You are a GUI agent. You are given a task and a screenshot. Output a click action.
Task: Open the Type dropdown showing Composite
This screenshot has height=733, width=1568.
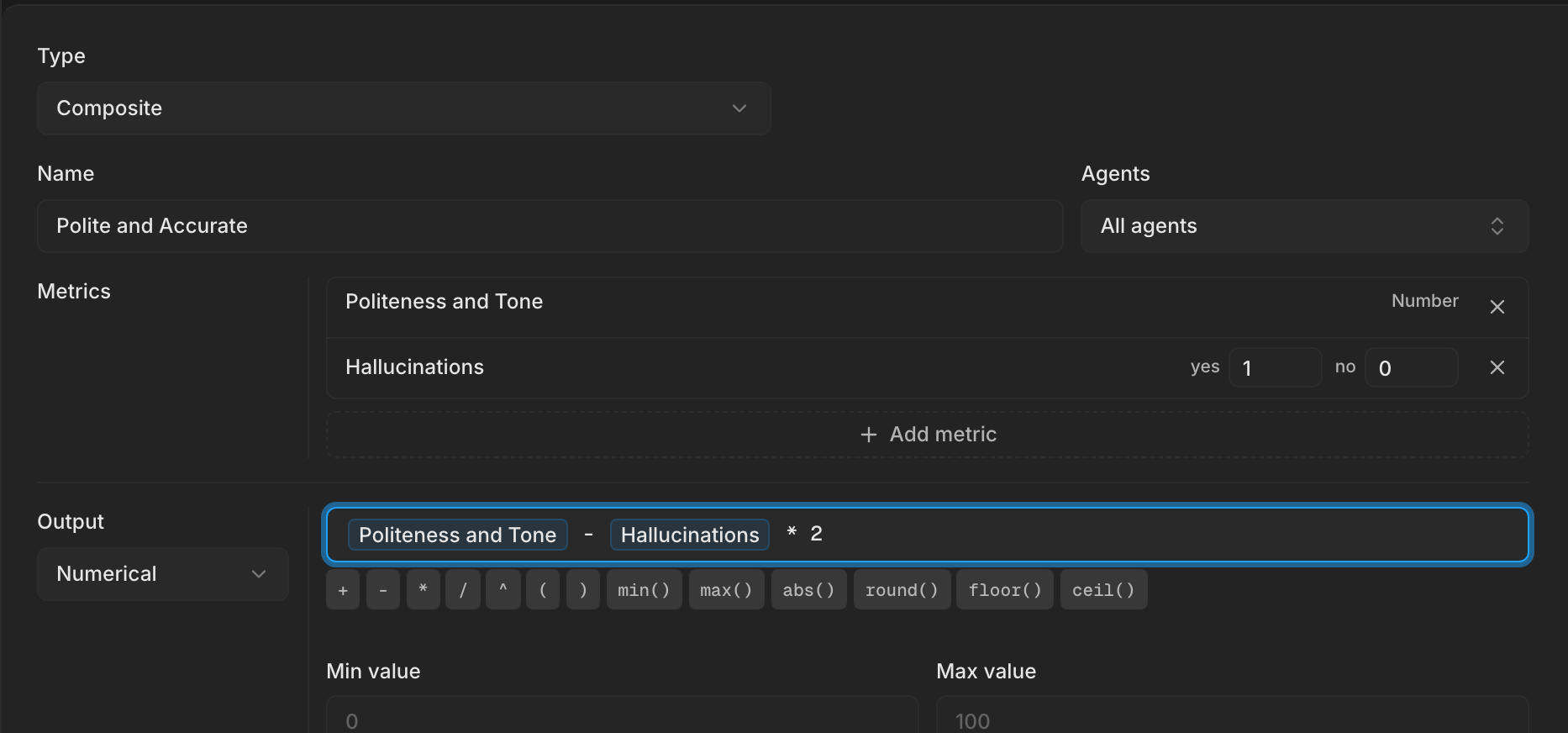point(404,108)
